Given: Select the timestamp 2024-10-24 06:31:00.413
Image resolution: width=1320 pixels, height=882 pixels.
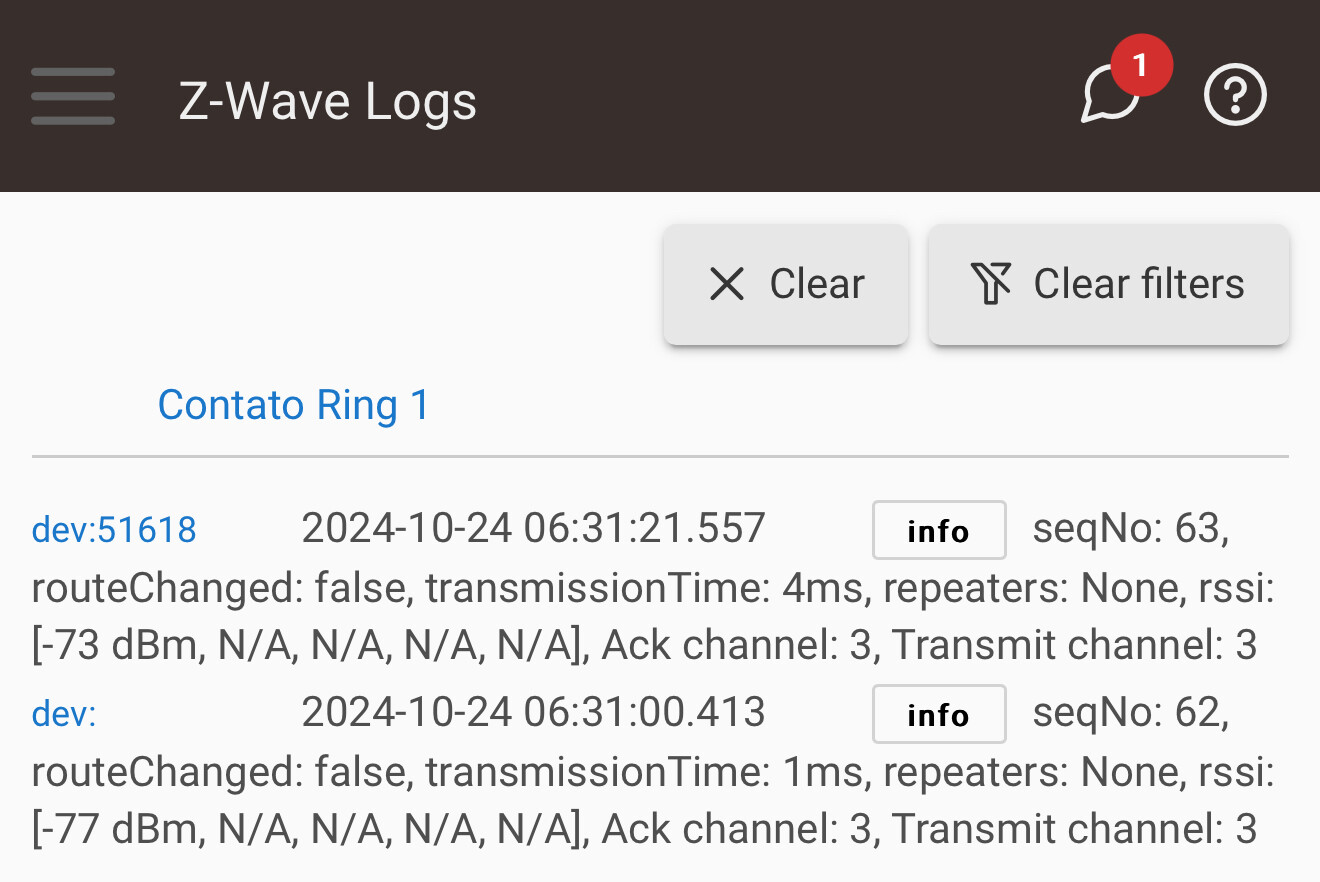Looking at the screenshot, I should click(x=534, y=712).
